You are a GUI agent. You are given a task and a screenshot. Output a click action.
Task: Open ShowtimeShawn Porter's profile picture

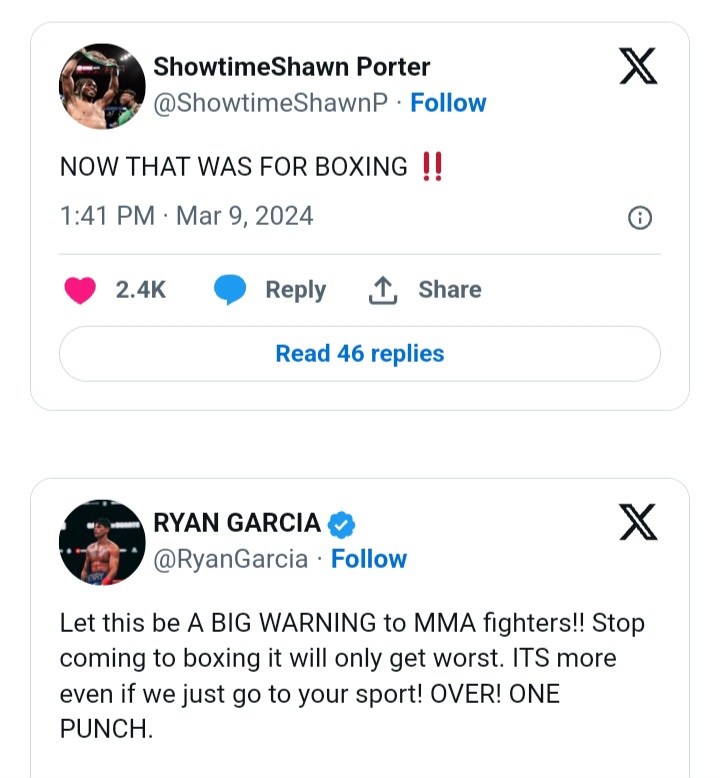pos(102,86)
